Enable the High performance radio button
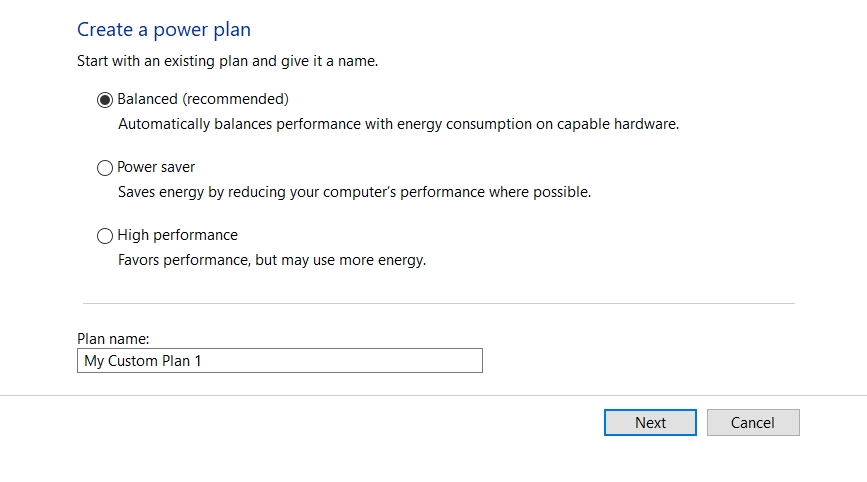This screenshot has width=867, height=482. click(105, 236)
